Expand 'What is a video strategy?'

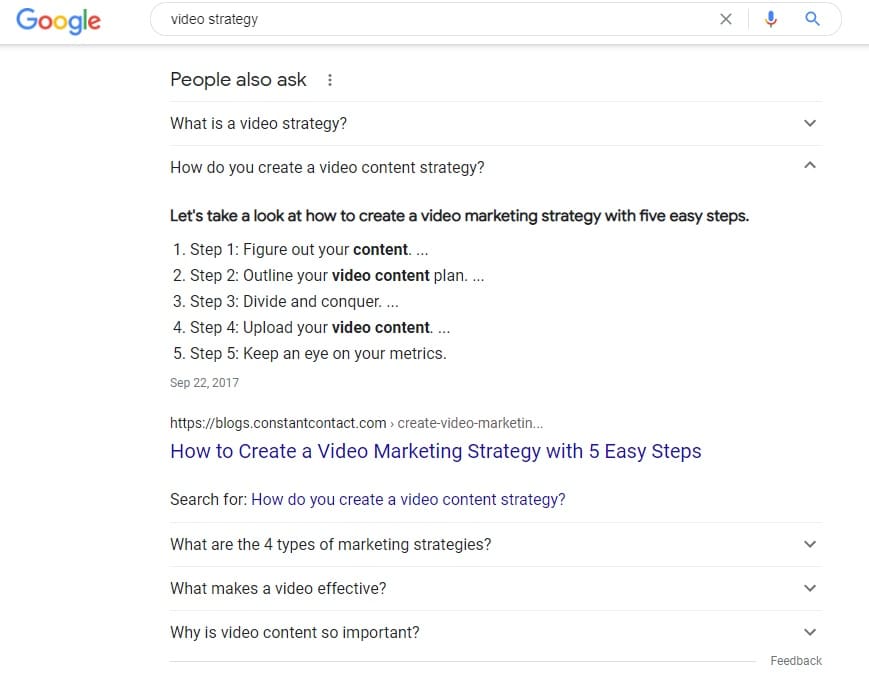810,122
